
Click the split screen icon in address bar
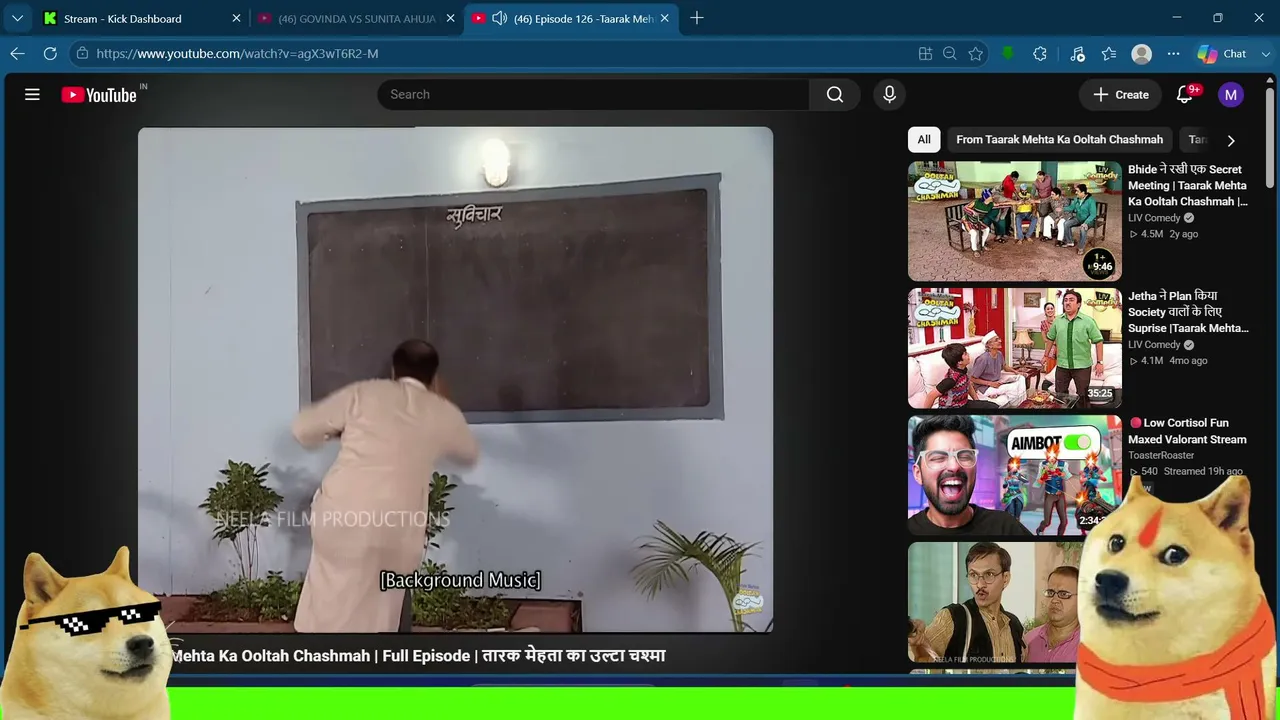tap(925, 54)
